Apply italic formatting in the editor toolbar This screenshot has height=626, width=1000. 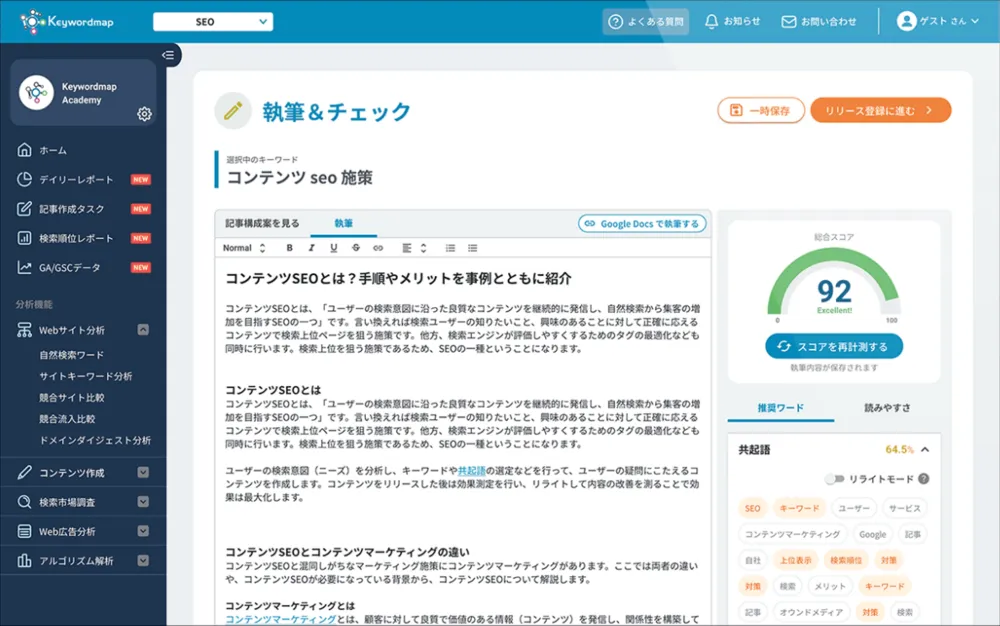(312, 248)
